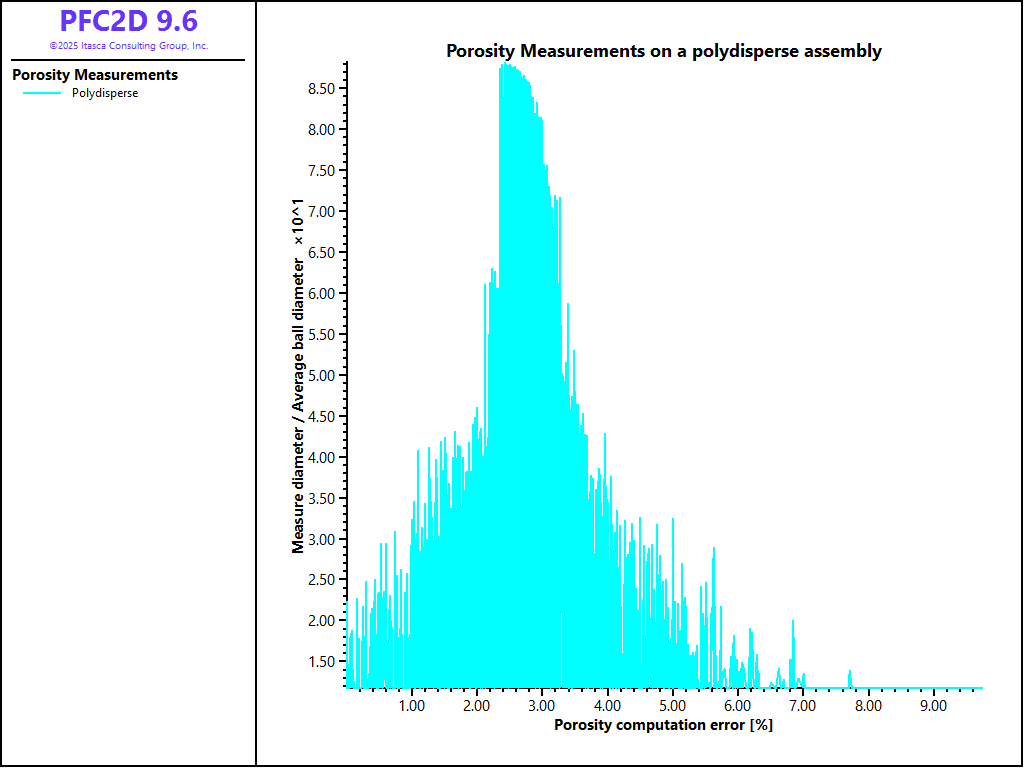Click the Porosity computation error axis label
Viewport: 1024px width, 768px height.
click(663, 725)
